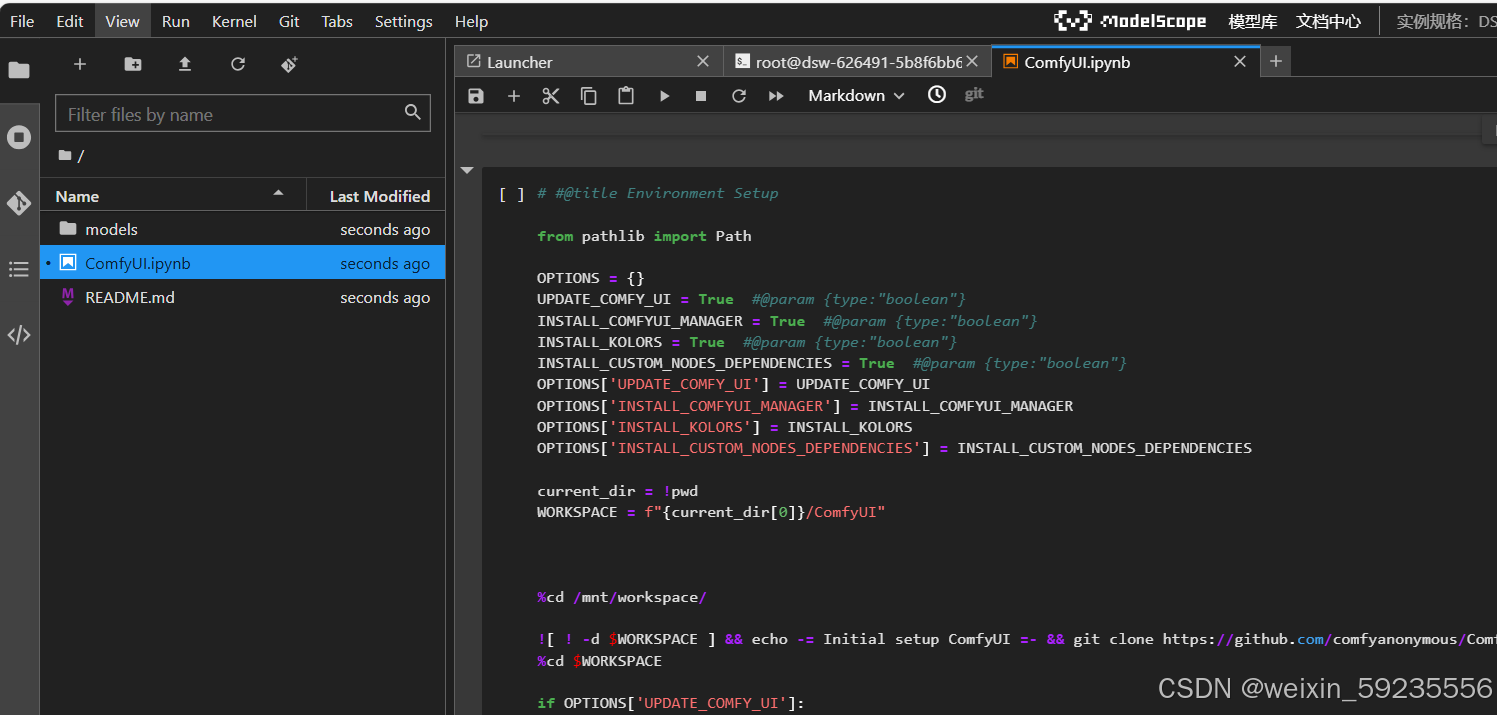Viewport: 1497px width, 715px height.
Task: Click the Git clone icon in file browser
Action: [x=289, y=64]
